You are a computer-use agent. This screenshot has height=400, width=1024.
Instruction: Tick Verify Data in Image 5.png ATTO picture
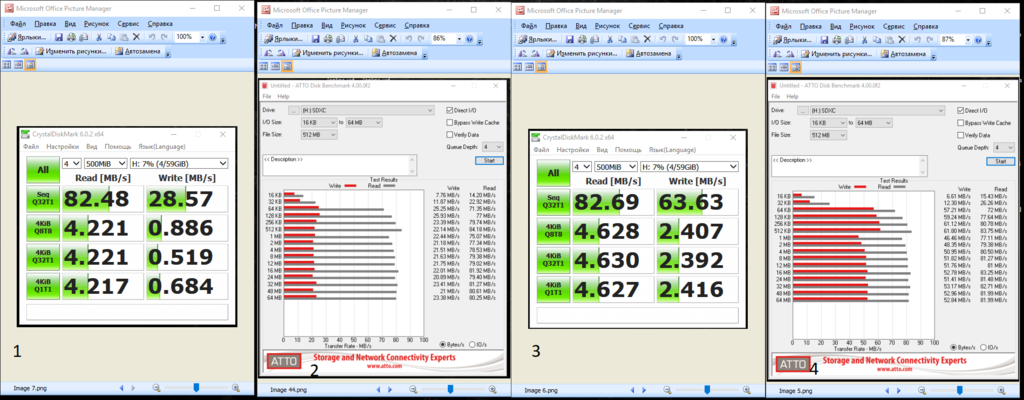point(960,135)
